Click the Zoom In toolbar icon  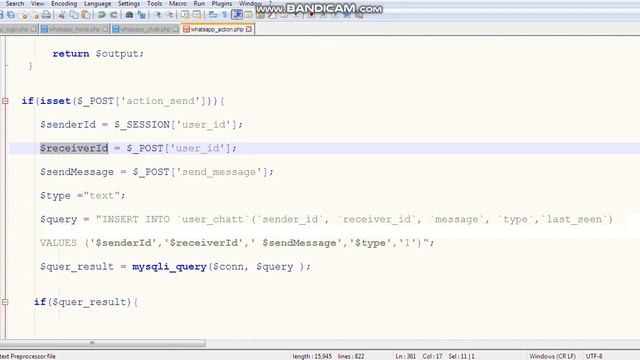coord(158,15)
